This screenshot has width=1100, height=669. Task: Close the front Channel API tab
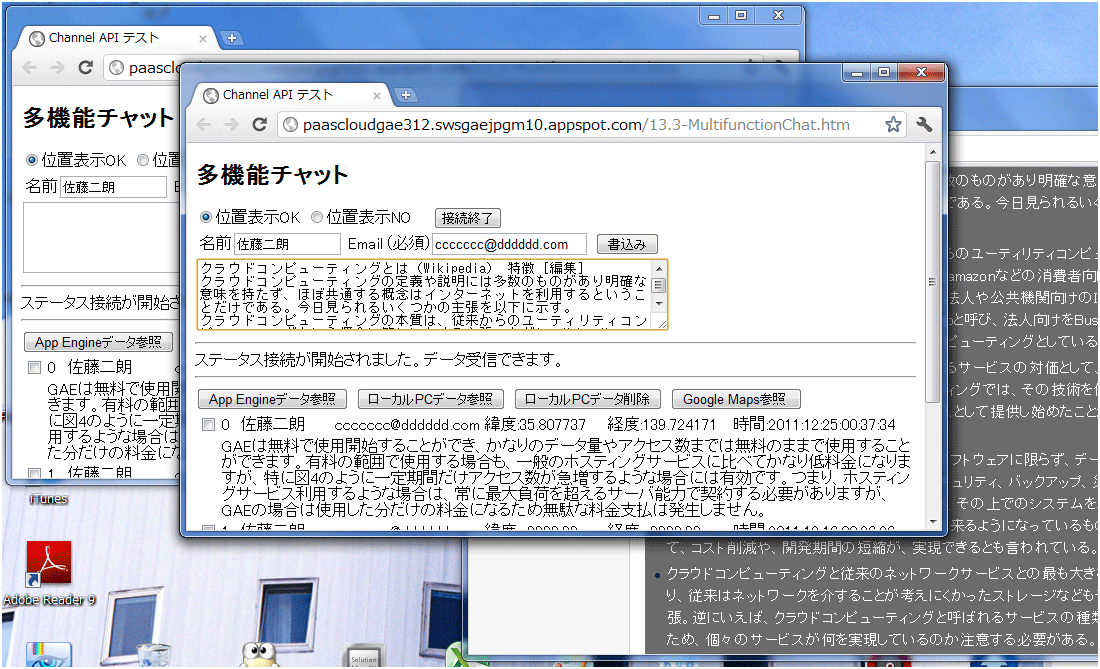click(x=377, y=95)
